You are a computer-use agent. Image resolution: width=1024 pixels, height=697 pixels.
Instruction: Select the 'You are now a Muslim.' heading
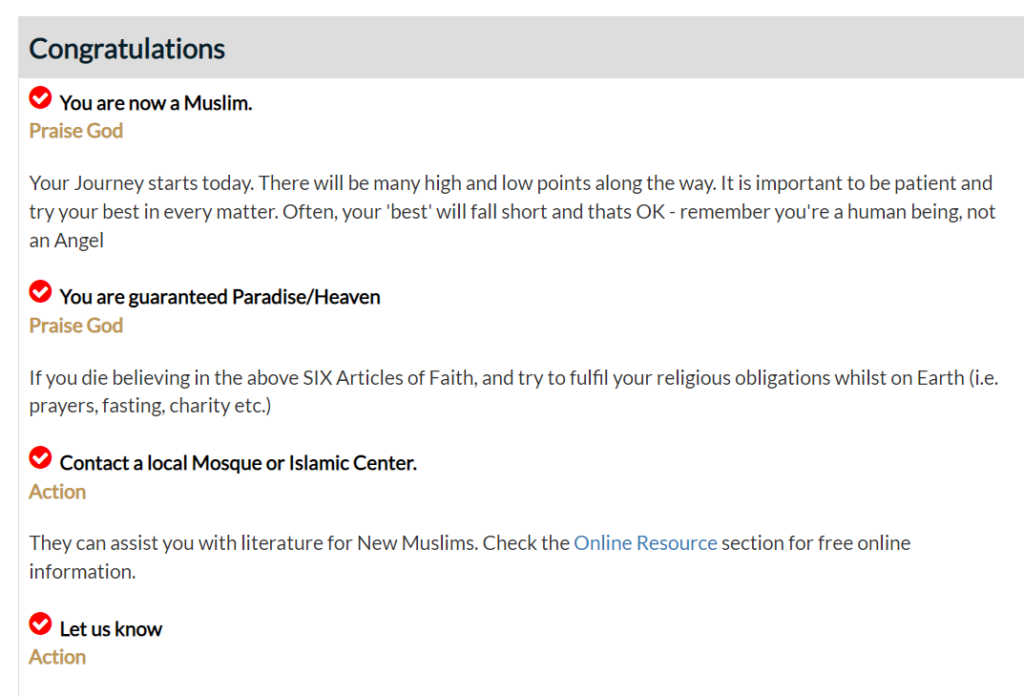click(x=156, y=103)
